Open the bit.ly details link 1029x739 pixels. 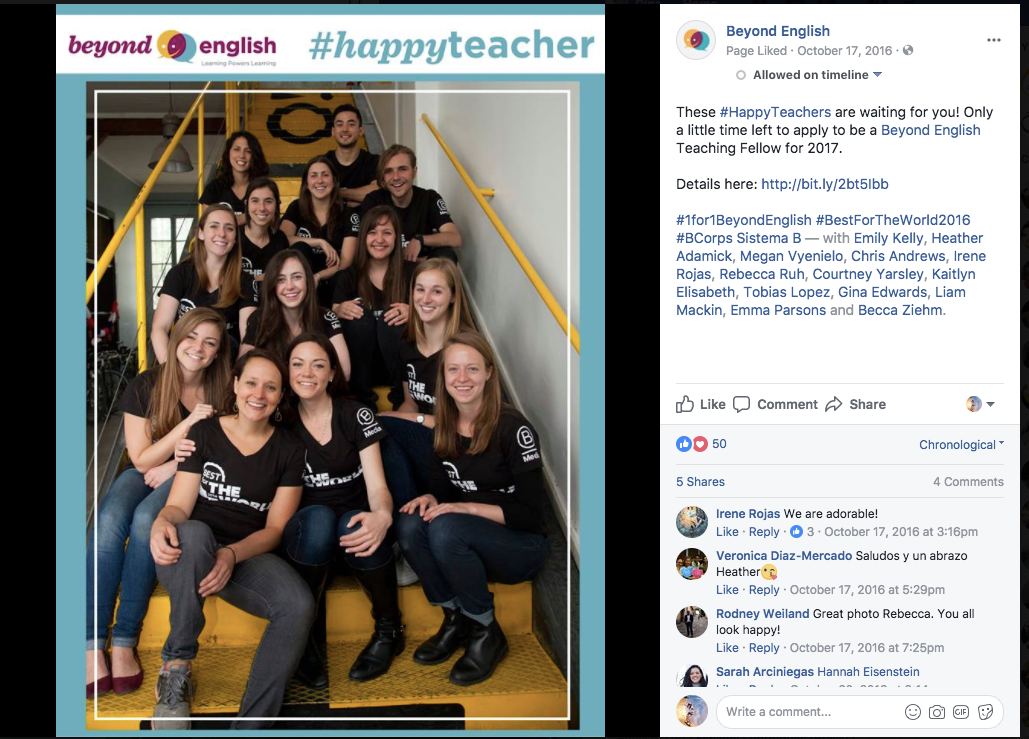click(x=825, y=184)
